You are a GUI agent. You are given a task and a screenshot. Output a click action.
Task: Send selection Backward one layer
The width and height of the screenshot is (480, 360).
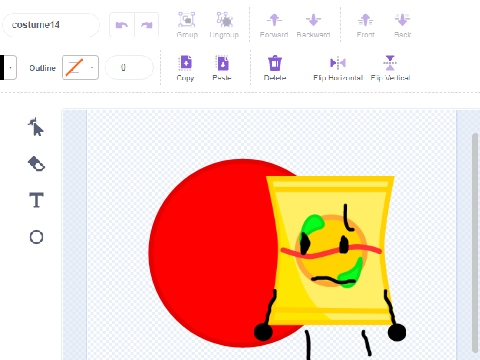(x=313, y=25)
